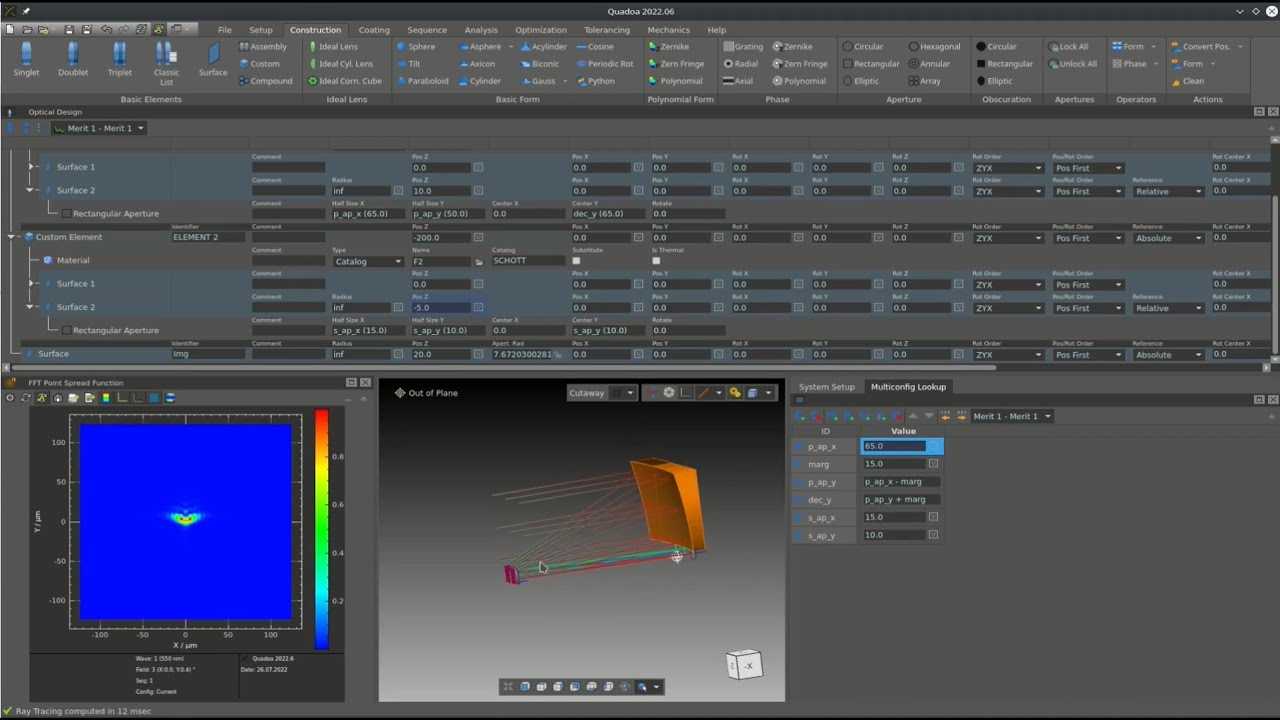The width and height of the screenshot is (1280, 720).
Task: Click the undo arrow in quick toolbar
Action: click(x=107, y=30)
